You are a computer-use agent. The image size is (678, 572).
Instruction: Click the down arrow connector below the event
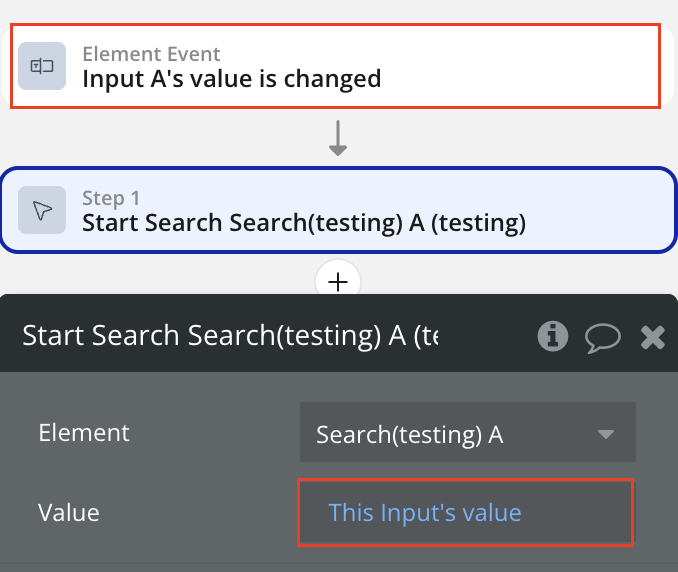coord(338,139)
